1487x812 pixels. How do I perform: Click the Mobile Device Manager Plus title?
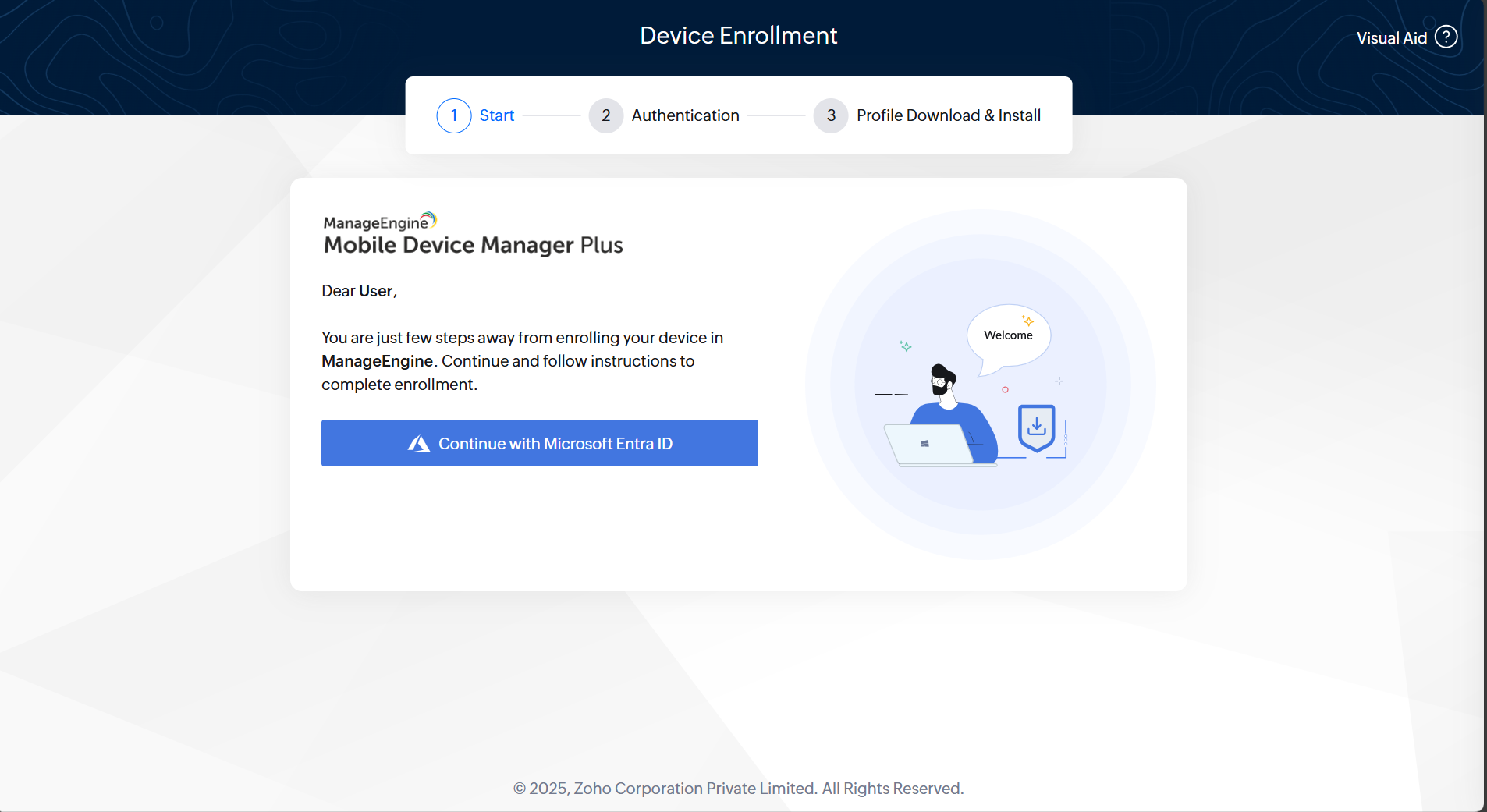tap(474, 245)
